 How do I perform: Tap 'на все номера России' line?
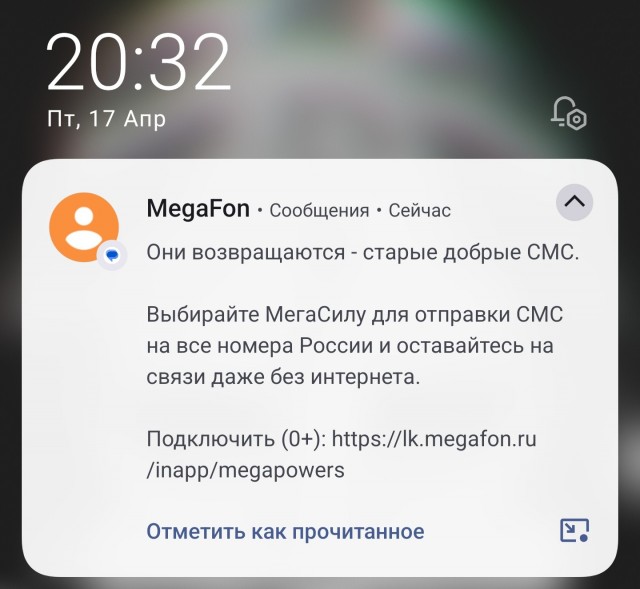(350, 346)
